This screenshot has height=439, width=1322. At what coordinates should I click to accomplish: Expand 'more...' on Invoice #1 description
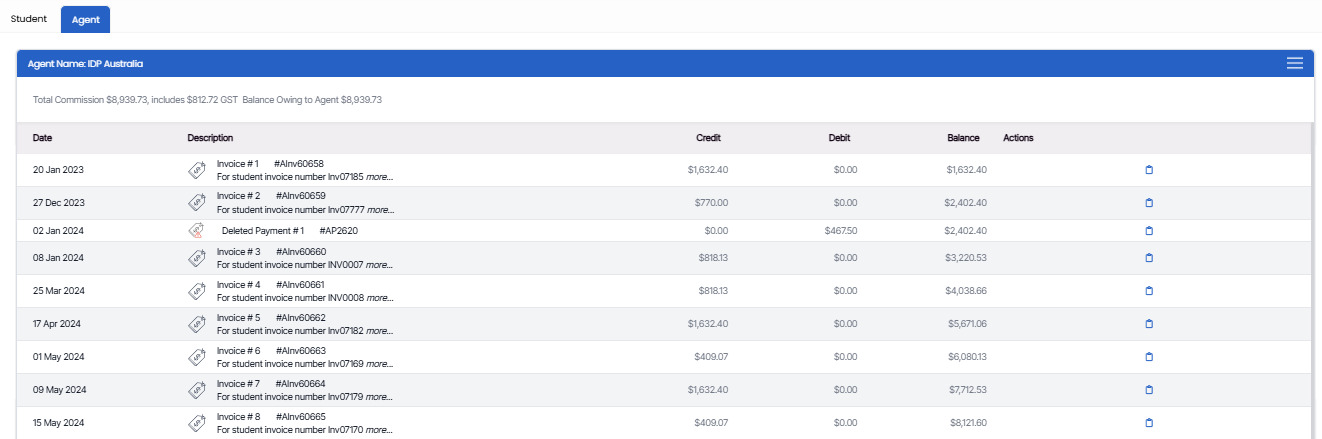point(380,177)
